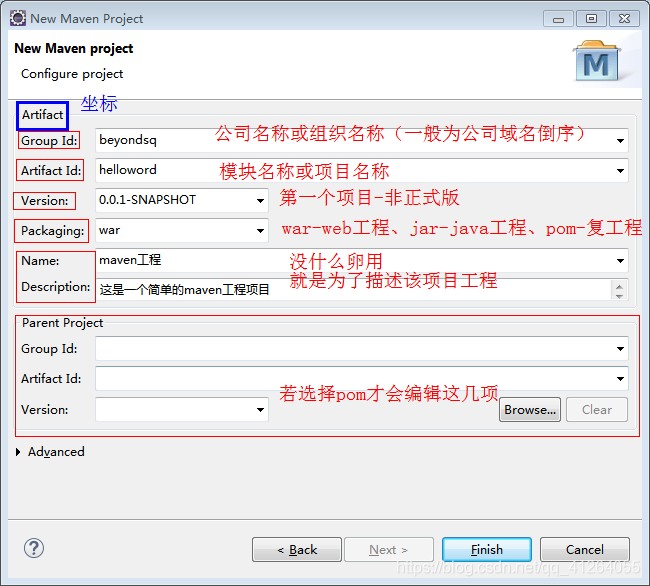650x586 pixels.
Task: Open the Packaging war dropdown
Action: [260, 230]
